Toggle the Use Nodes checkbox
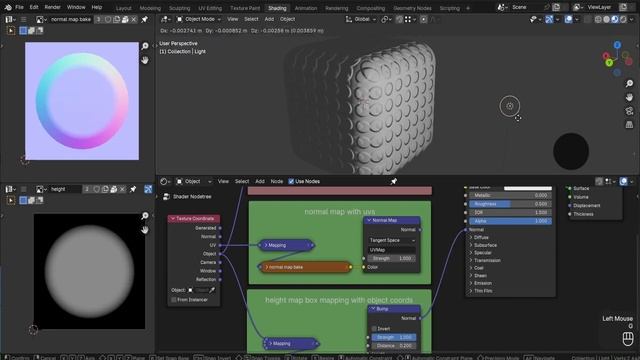This screenshot has width=640, height=360. click(x=291, y=182)
